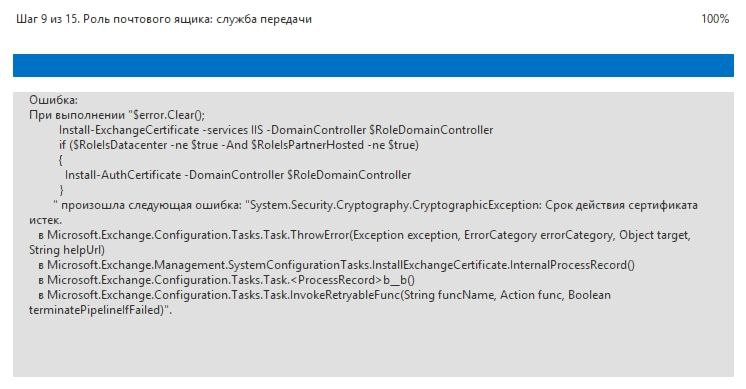Click the '$RoleIsDatacenter' if-condition line

coord(239,145)
